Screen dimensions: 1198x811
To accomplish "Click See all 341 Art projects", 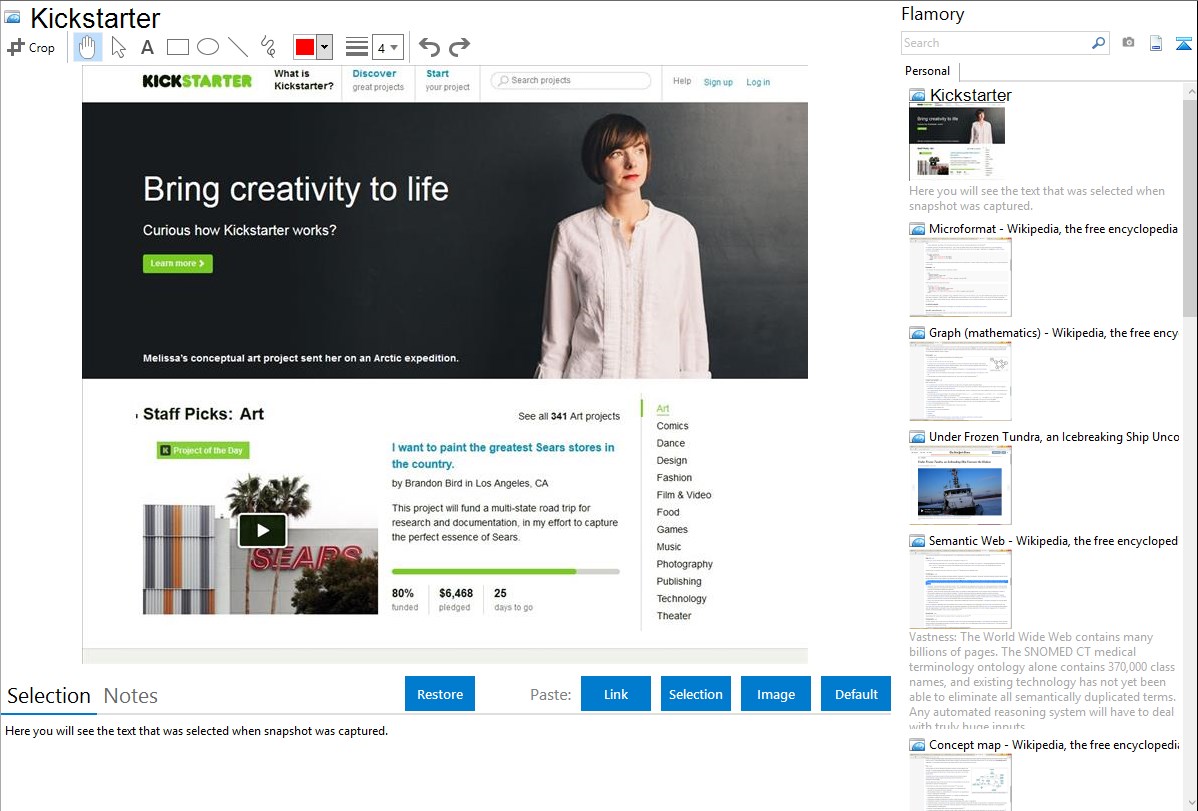I will pos(568,417).
